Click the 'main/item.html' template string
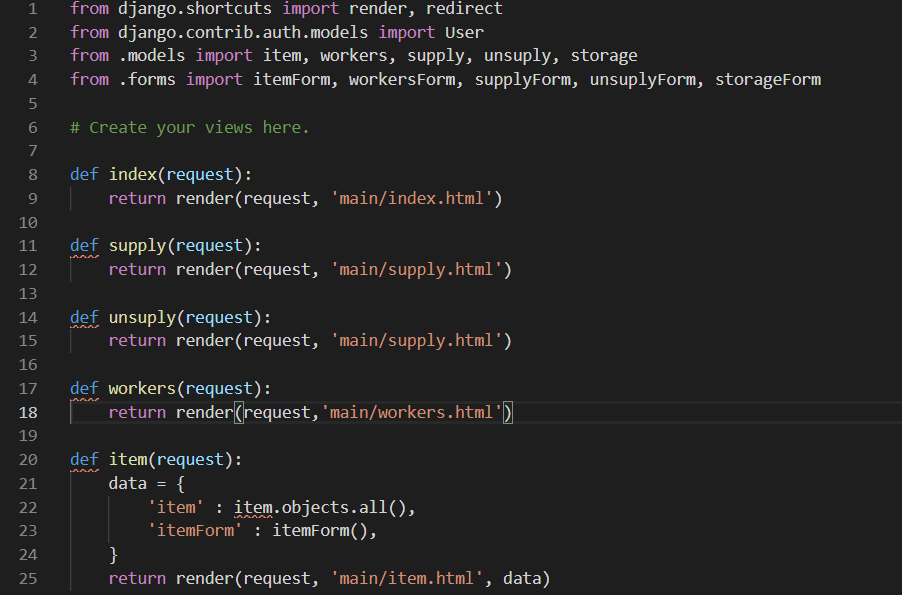This screenshot has height=595, width=902. pos(407,578)
